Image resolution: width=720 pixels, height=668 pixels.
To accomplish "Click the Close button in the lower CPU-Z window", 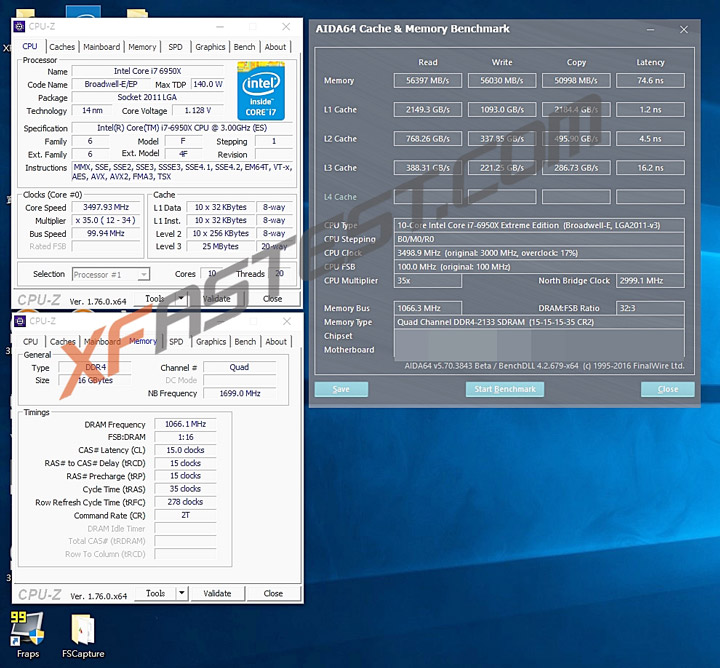I will pyautogui.click(x=273, y=593).
